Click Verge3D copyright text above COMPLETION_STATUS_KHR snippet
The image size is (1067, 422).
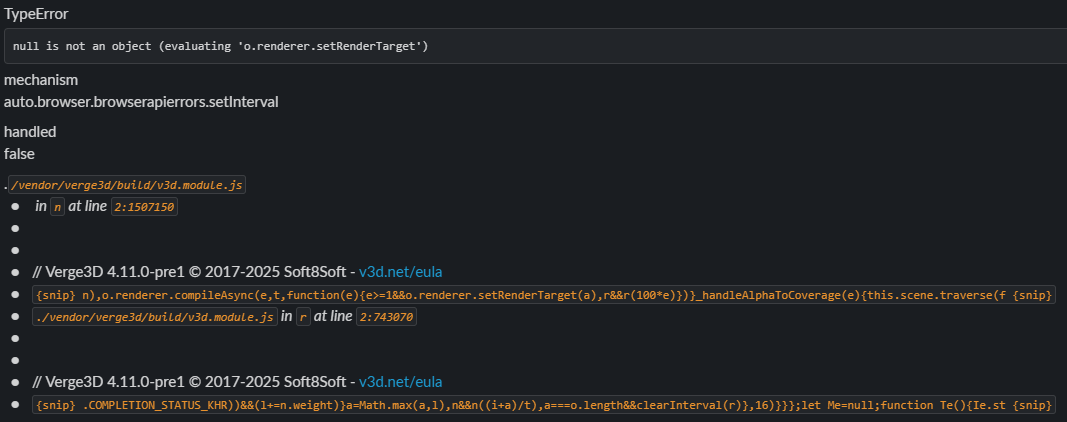[x=194, y=382]
